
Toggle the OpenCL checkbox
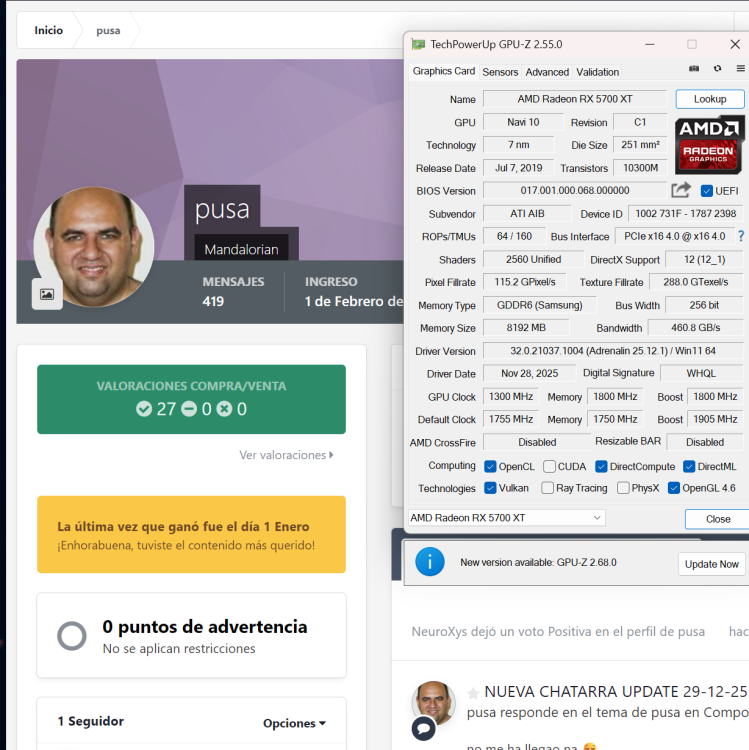490,466
